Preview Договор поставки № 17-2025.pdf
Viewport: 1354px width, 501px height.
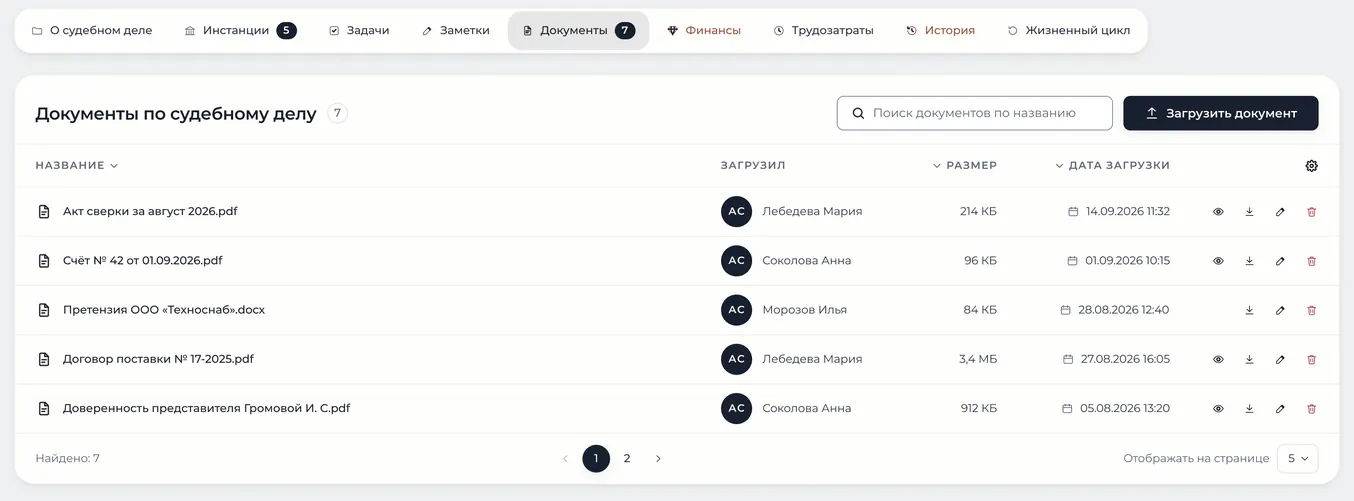pyautogui.click(x=1218, y=359)
